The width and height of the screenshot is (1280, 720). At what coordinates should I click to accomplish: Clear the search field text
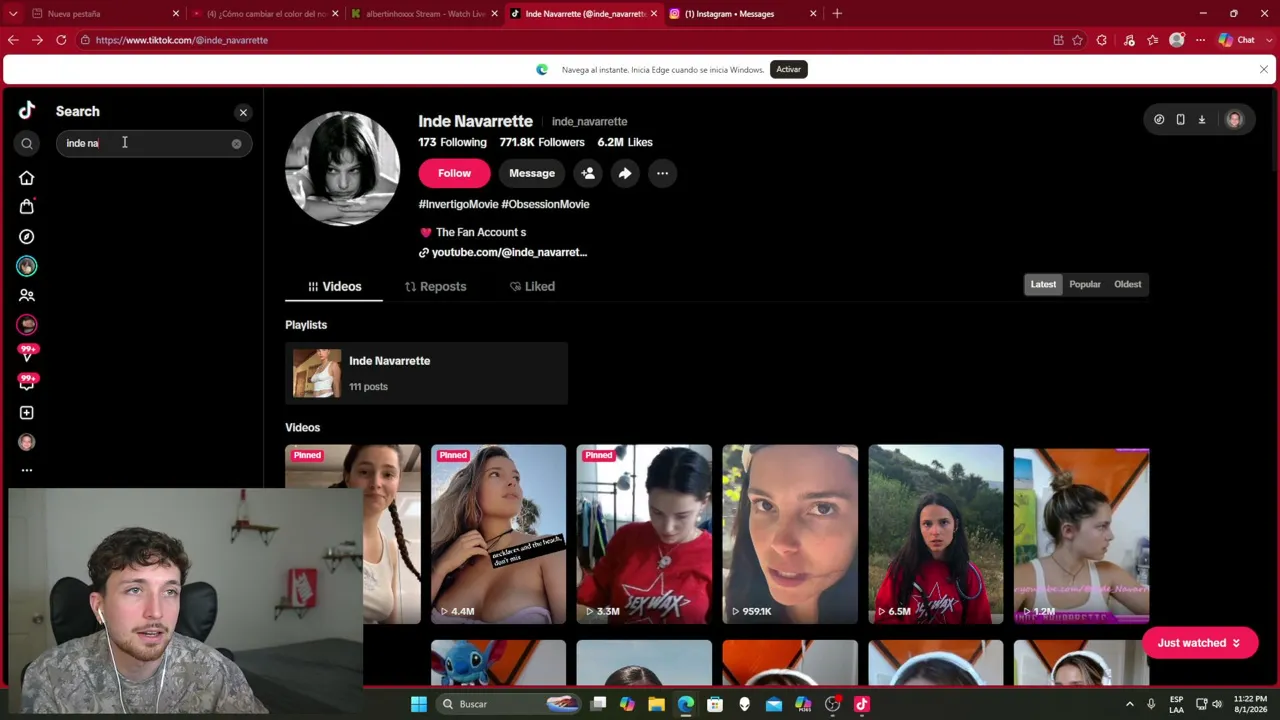(236, 144)
